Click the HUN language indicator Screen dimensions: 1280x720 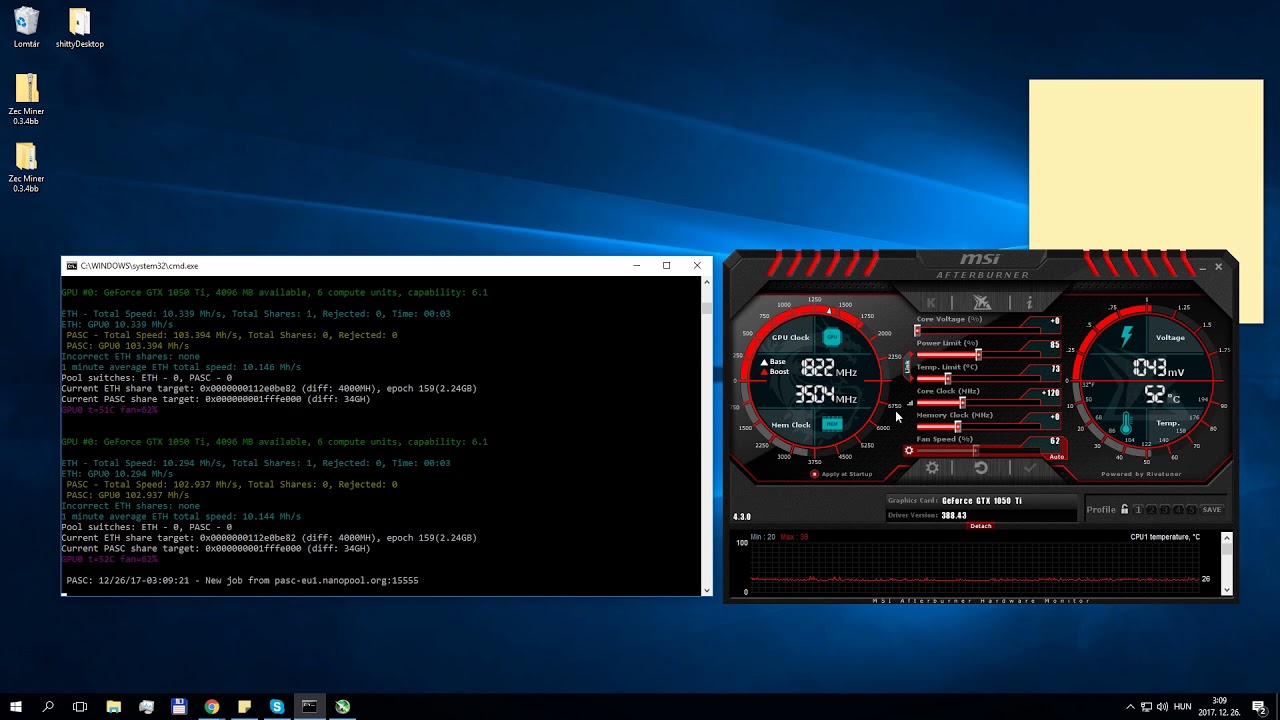(x=1183, y=707)
